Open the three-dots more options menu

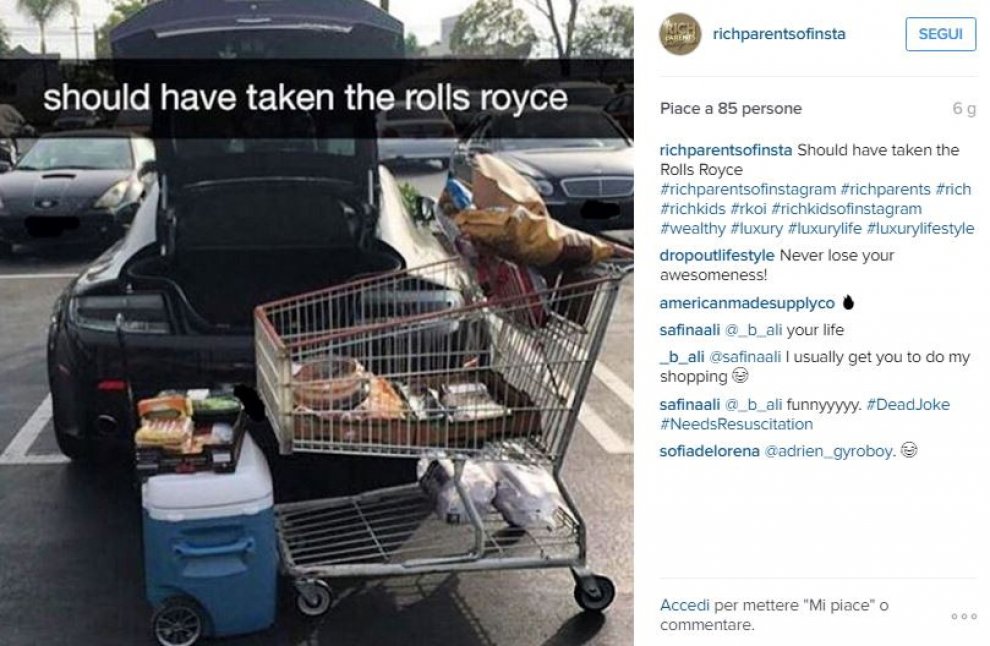coord(963,616)
